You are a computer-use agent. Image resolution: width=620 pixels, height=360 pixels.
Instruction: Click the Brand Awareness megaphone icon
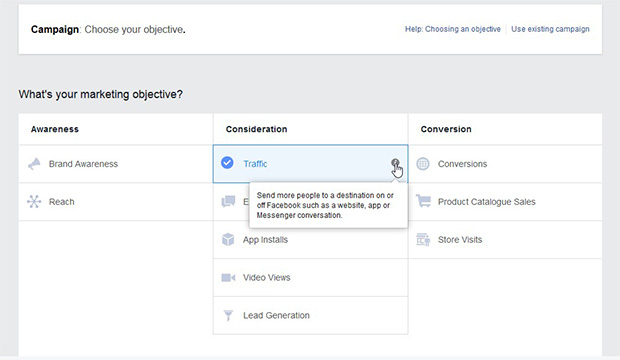[x=34, y=164]
